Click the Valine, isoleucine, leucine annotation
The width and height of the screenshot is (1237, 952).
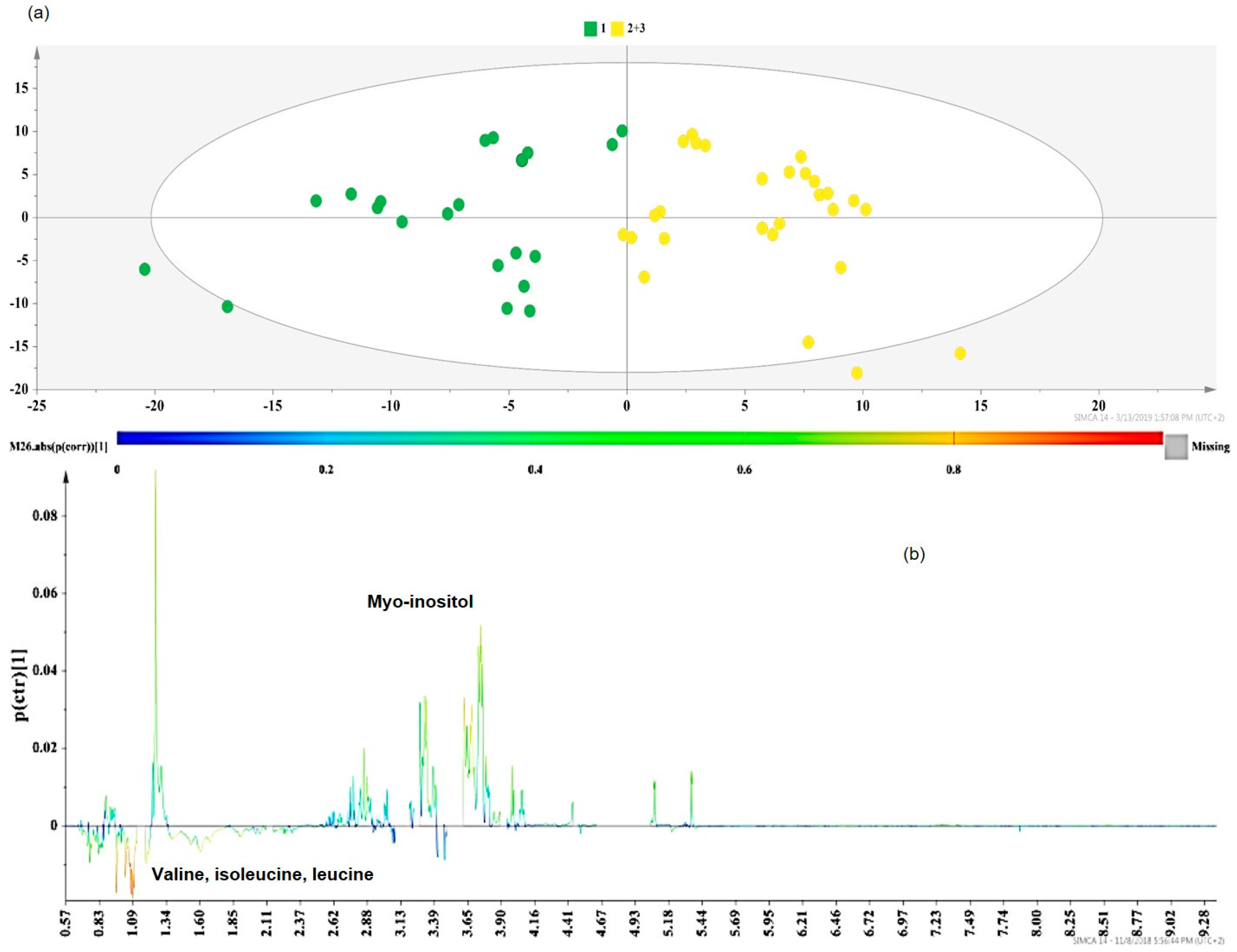262,874
